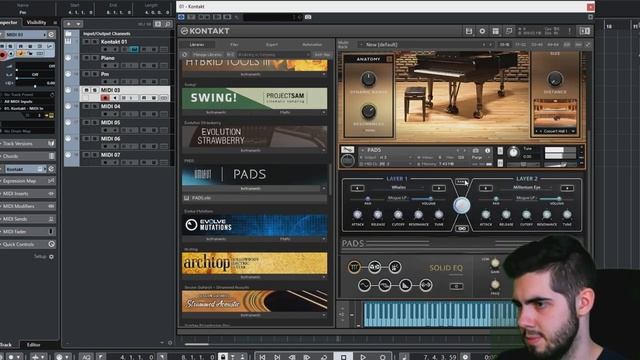Click camera snapshot icon in PADS header
The height and width of the screenshot is (360, 640).
coord(476,151)
